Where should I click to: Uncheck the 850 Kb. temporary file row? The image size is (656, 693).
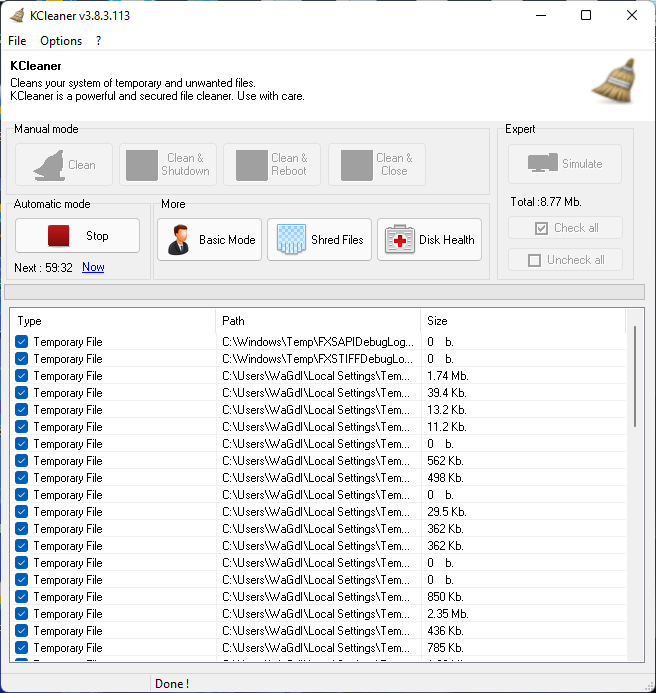[21, 597]
